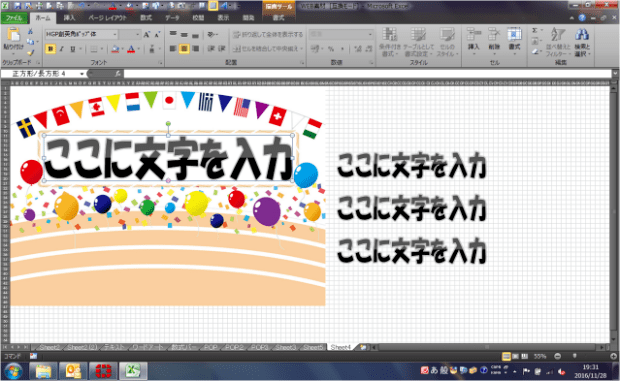
Task: Open the font color dropdown arrow
Action: (139, 49)
